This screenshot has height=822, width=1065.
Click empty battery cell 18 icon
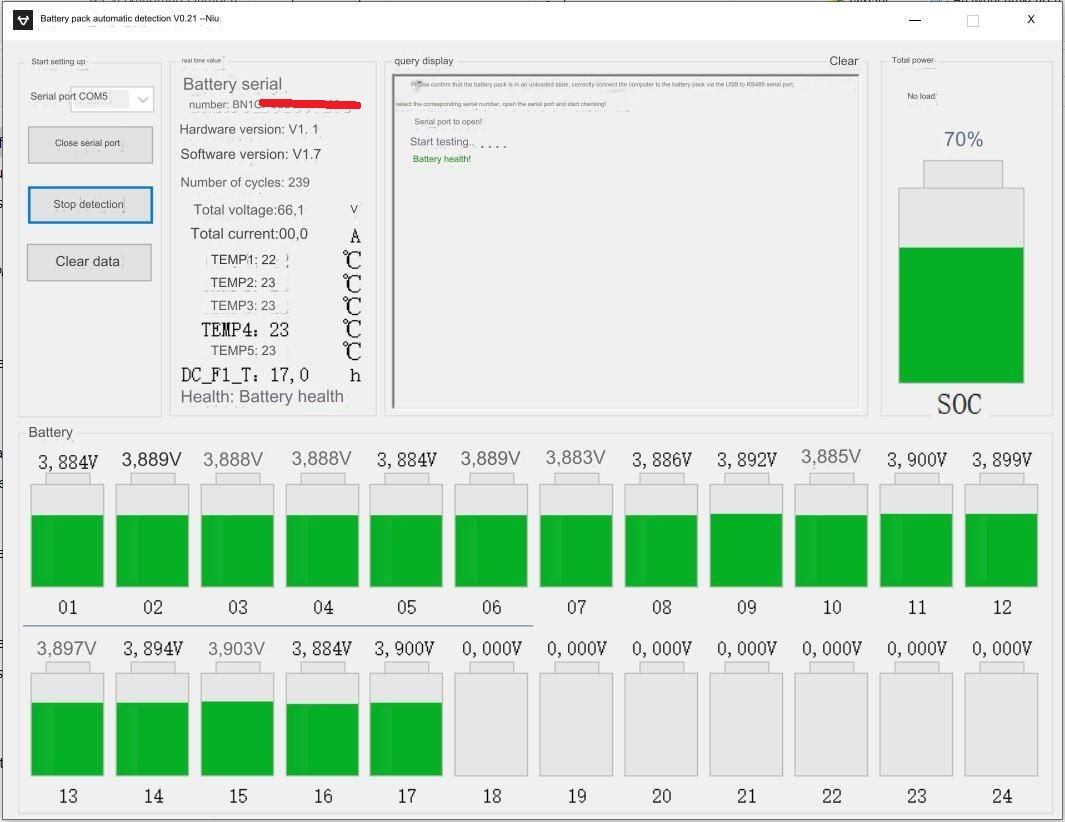(491, 723)
